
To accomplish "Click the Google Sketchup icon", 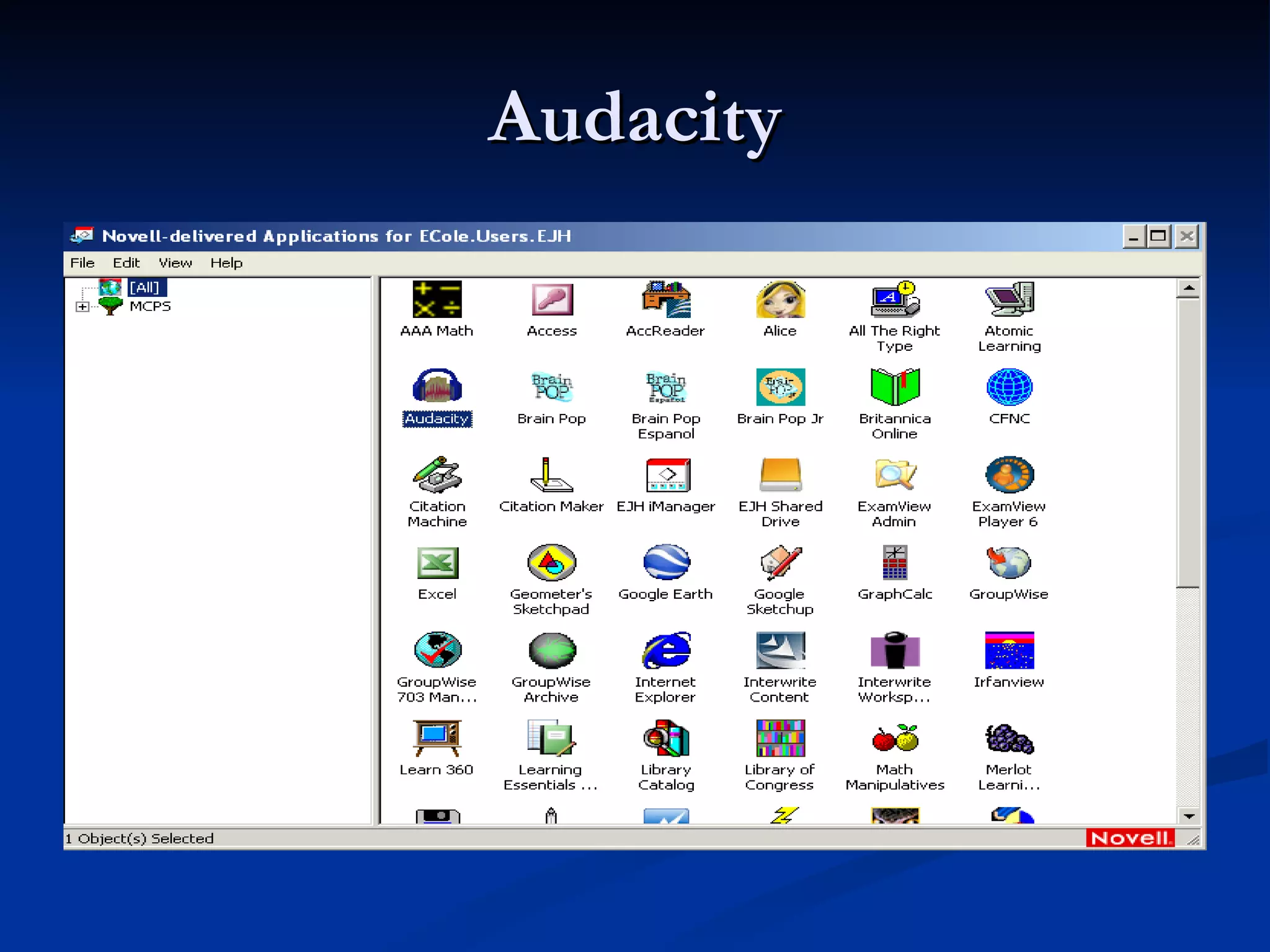I will [x=780, y=563].
